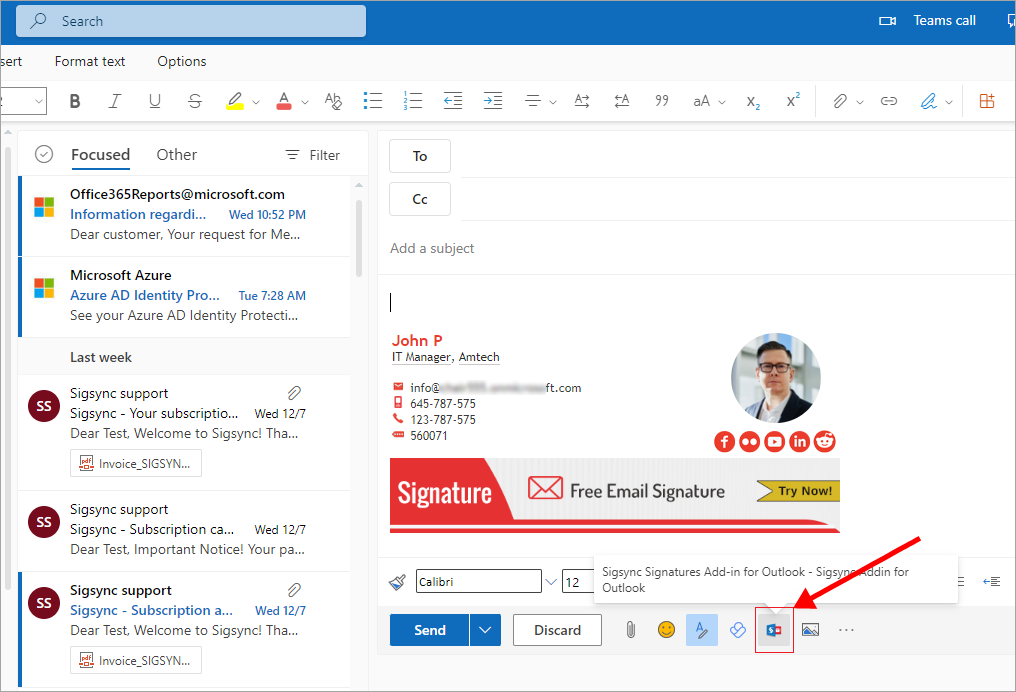Insert pictures inline icon
The width and height of the screenshot is (1016, 692).
click(x=811, y=630)
